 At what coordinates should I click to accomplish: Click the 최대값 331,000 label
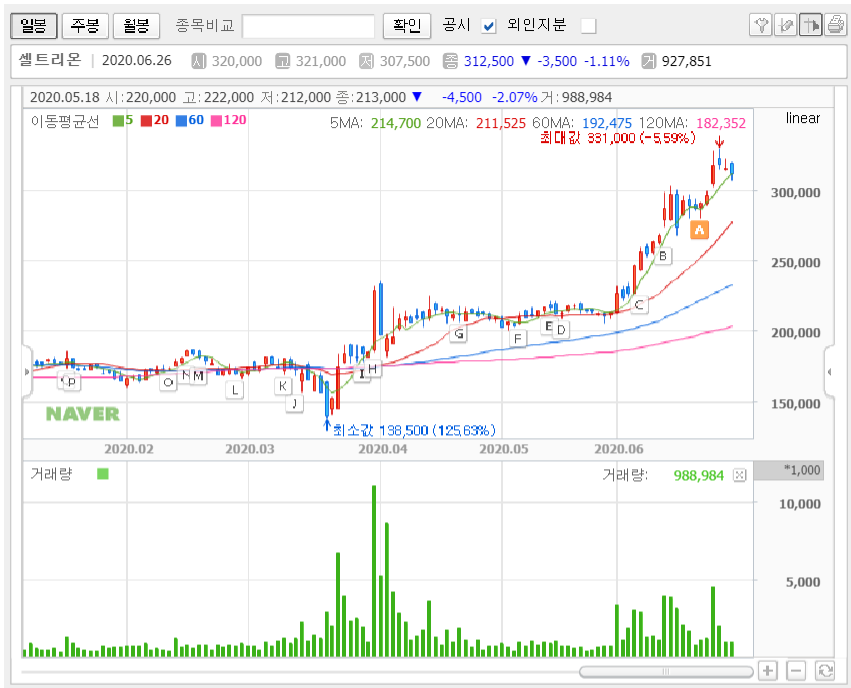pyautogui.click(x=618, y=138)
